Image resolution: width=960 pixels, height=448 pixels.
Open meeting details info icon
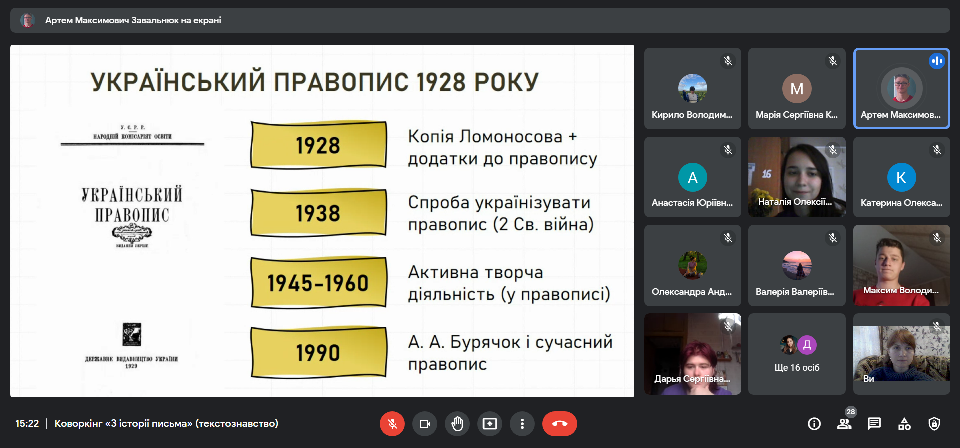814,424
